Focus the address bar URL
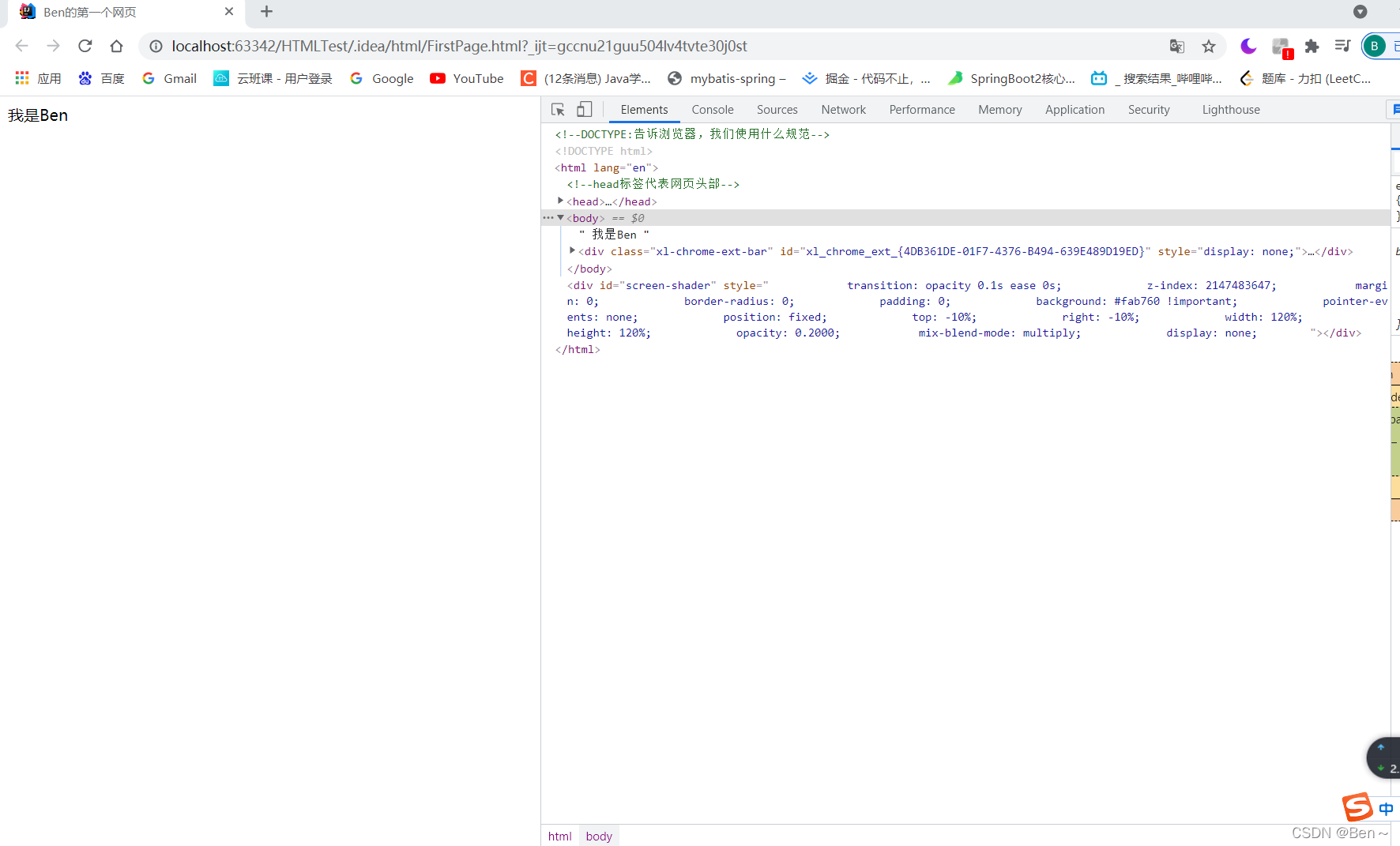Viewport: 1400px width, 846px height. pyautogui.click(x=459, y=46)
